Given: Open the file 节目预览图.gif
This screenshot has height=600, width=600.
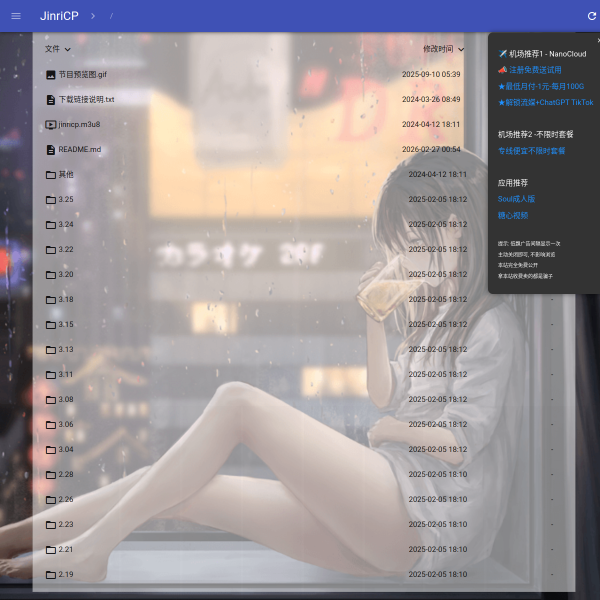Looking at the screenshot, I should click(83, 75).
